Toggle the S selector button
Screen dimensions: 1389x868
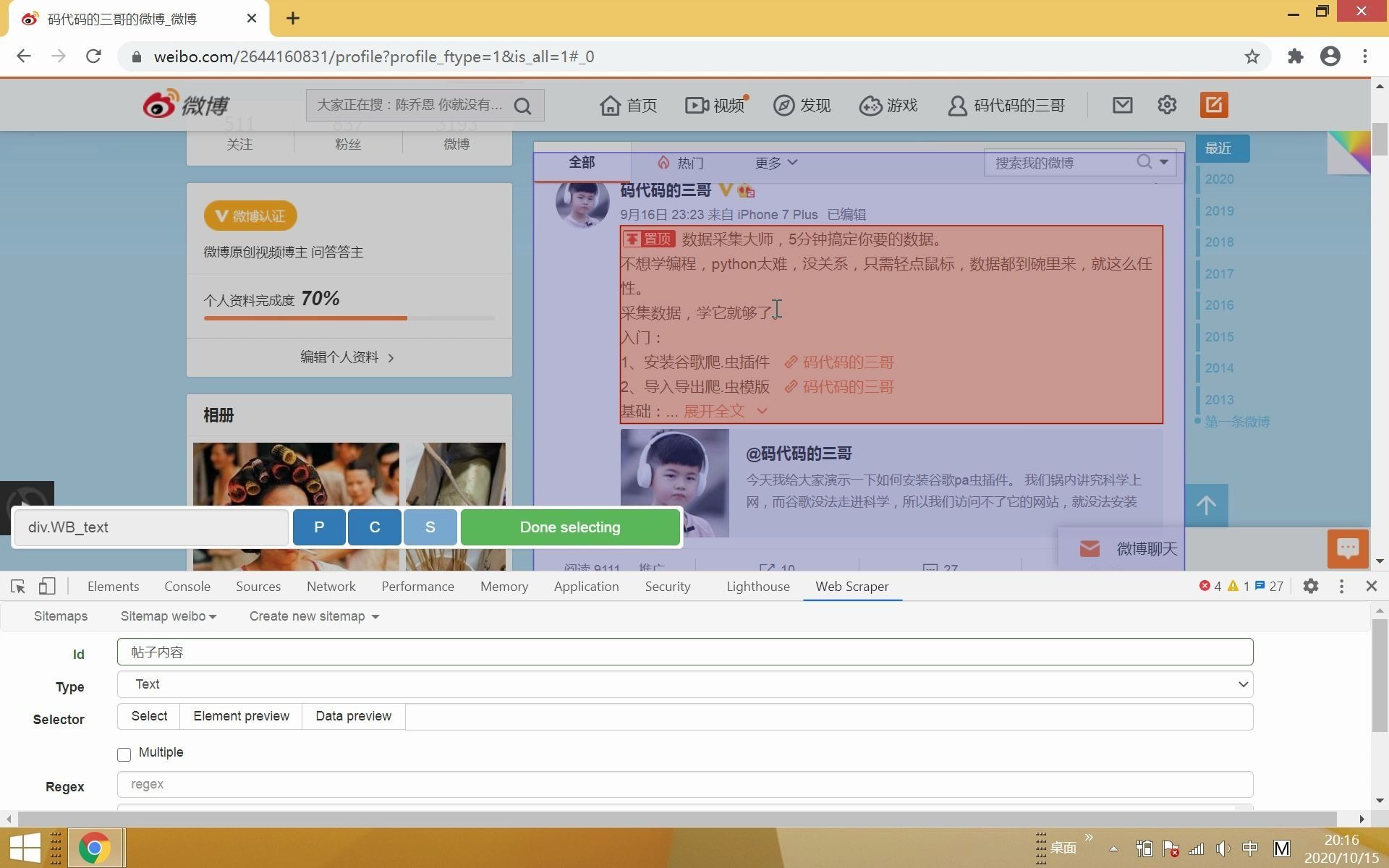pyautogui.click(x=430, y=527)
